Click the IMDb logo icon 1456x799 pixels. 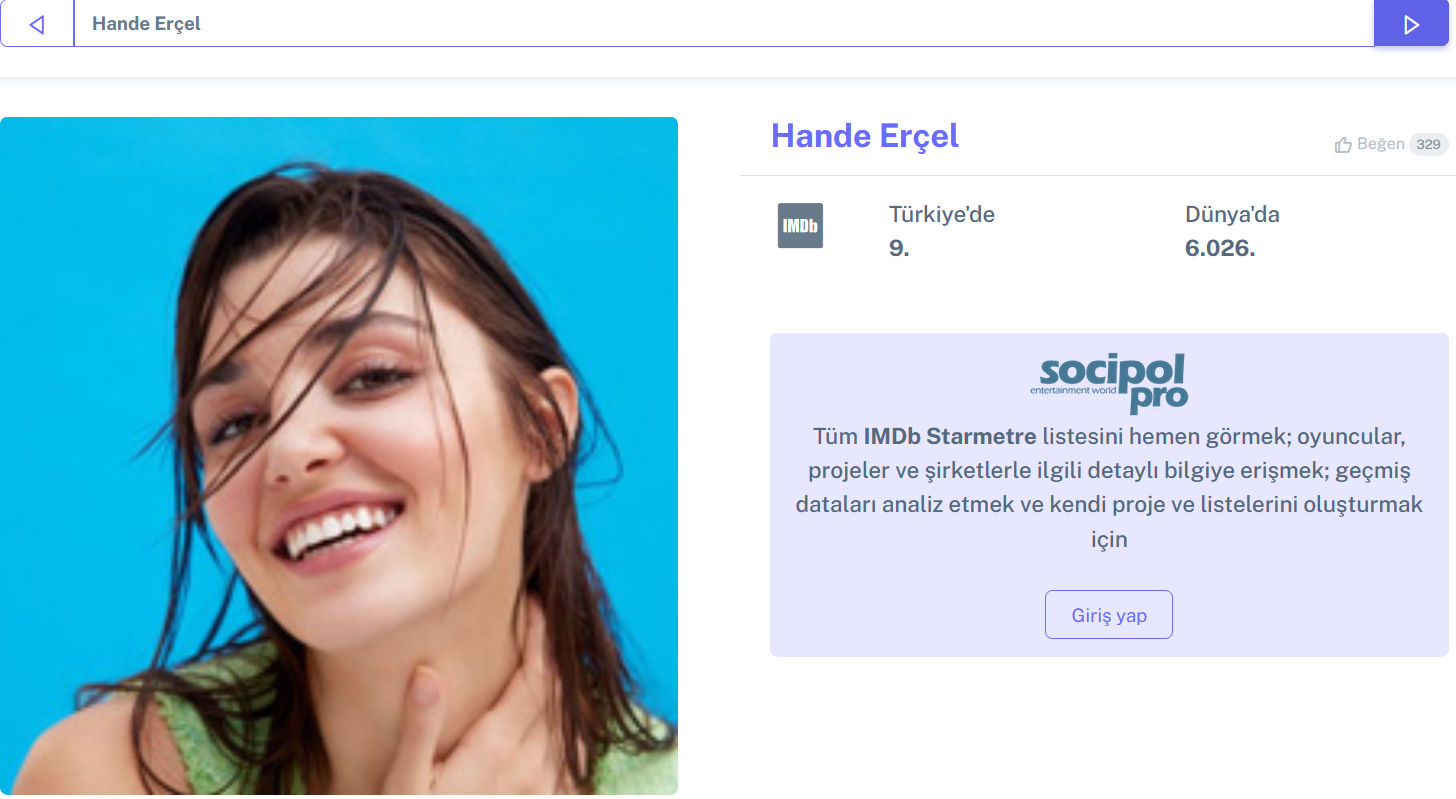click(x=800, y=225)
